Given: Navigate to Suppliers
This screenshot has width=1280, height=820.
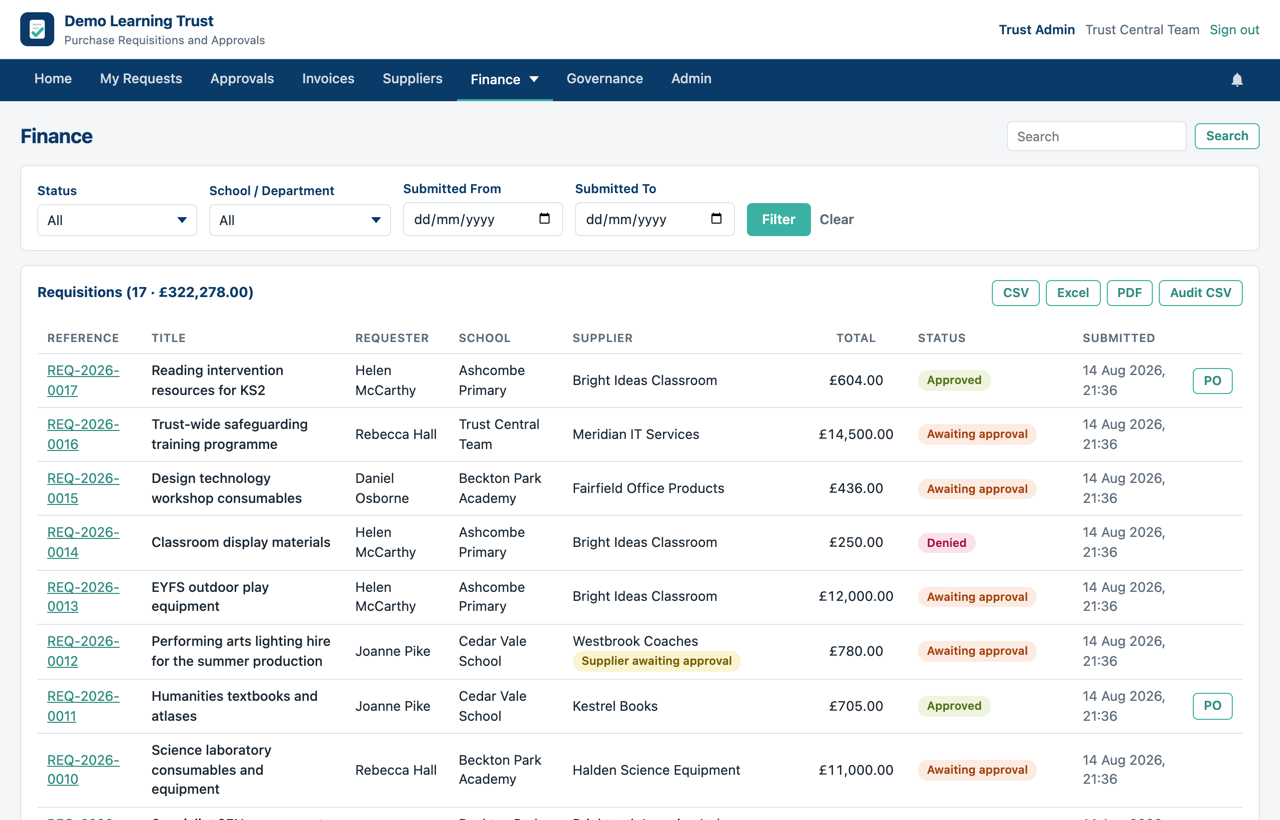Looking at the screenshot, I should pos(412,79).
